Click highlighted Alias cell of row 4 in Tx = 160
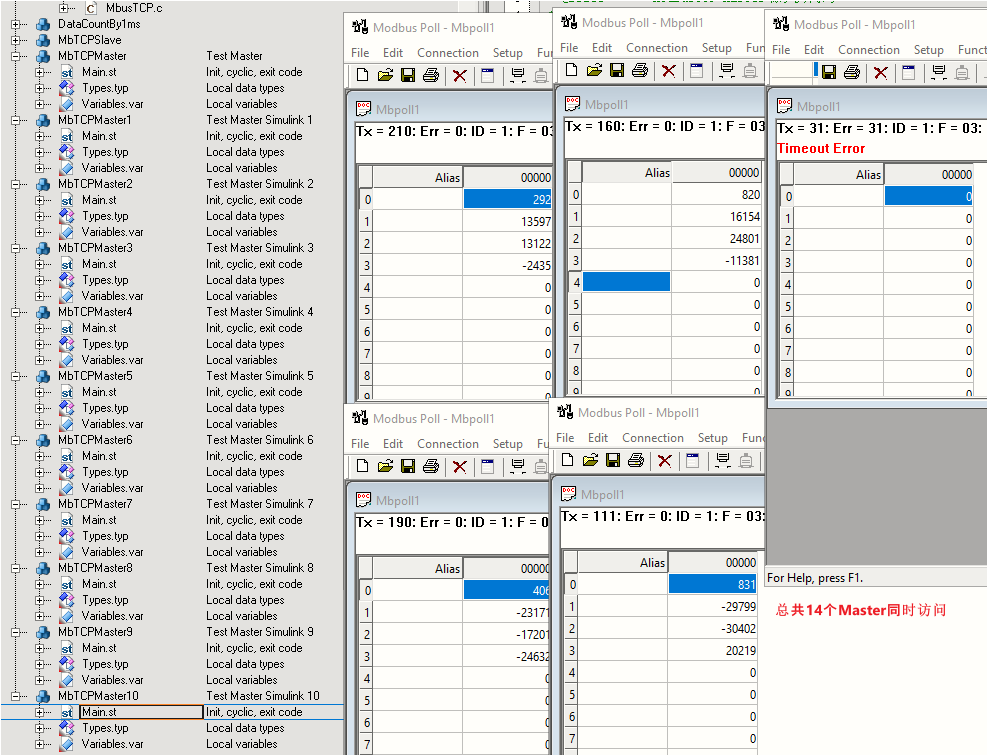Viewport: 987px width, 755px height. coord(626,282)
